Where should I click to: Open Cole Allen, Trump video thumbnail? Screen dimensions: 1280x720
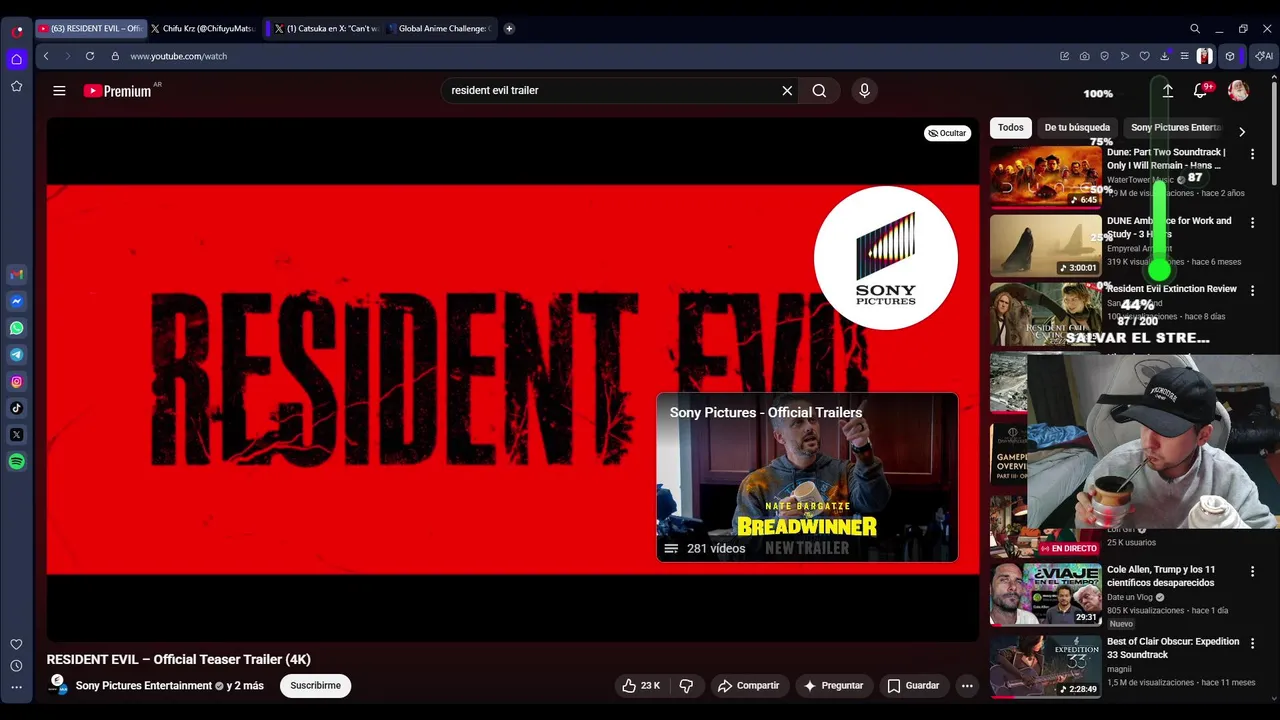pos(1046,595)
